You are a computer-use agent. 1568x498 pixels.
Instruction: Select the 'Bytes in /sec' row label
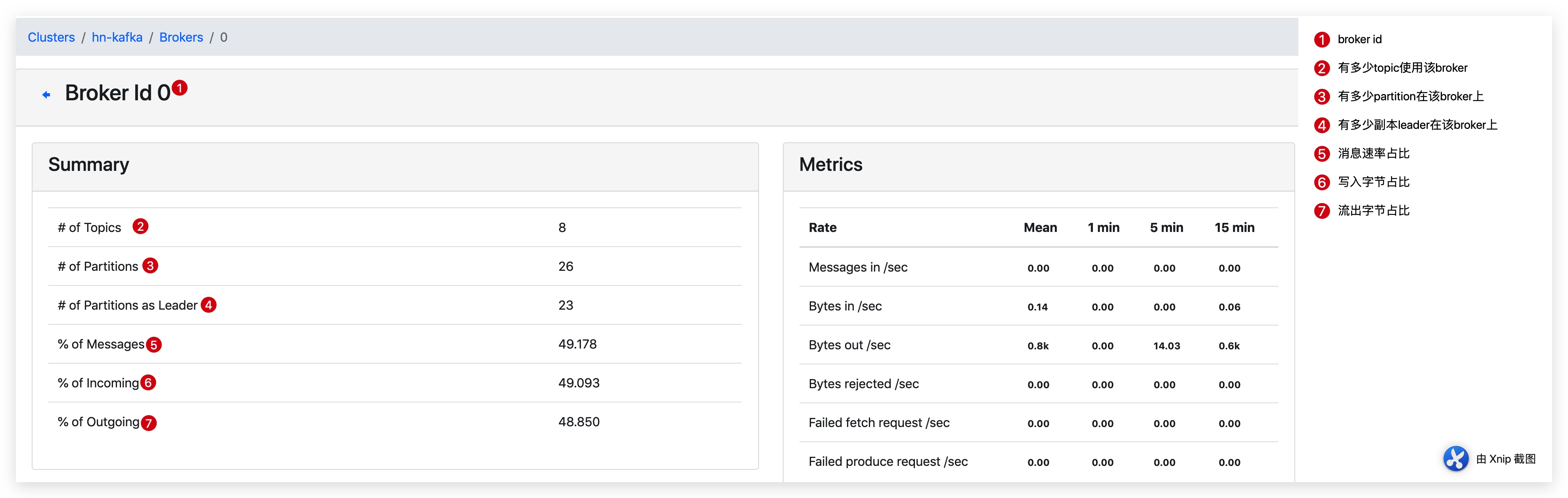point(845,306)
